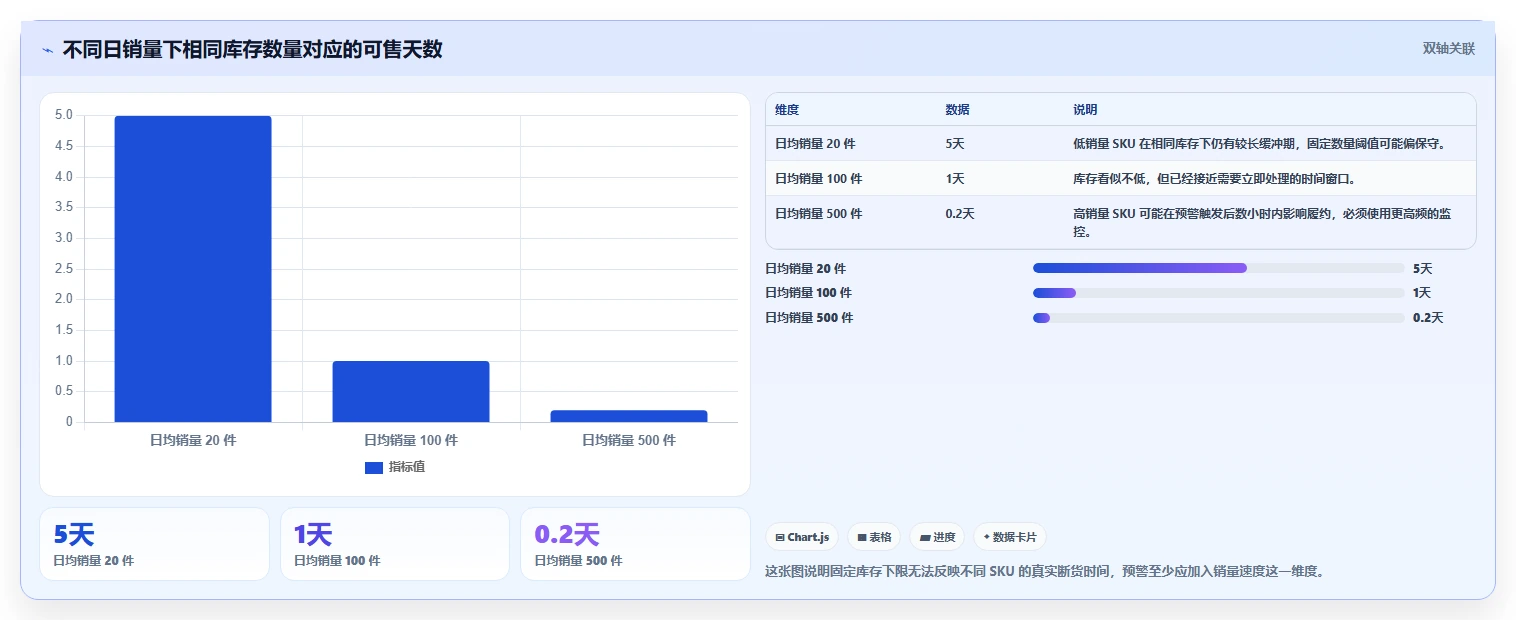Toggle the 指标值 legend swatch
Viewport: 1516px width, 620px height.
tap(374, 467)
